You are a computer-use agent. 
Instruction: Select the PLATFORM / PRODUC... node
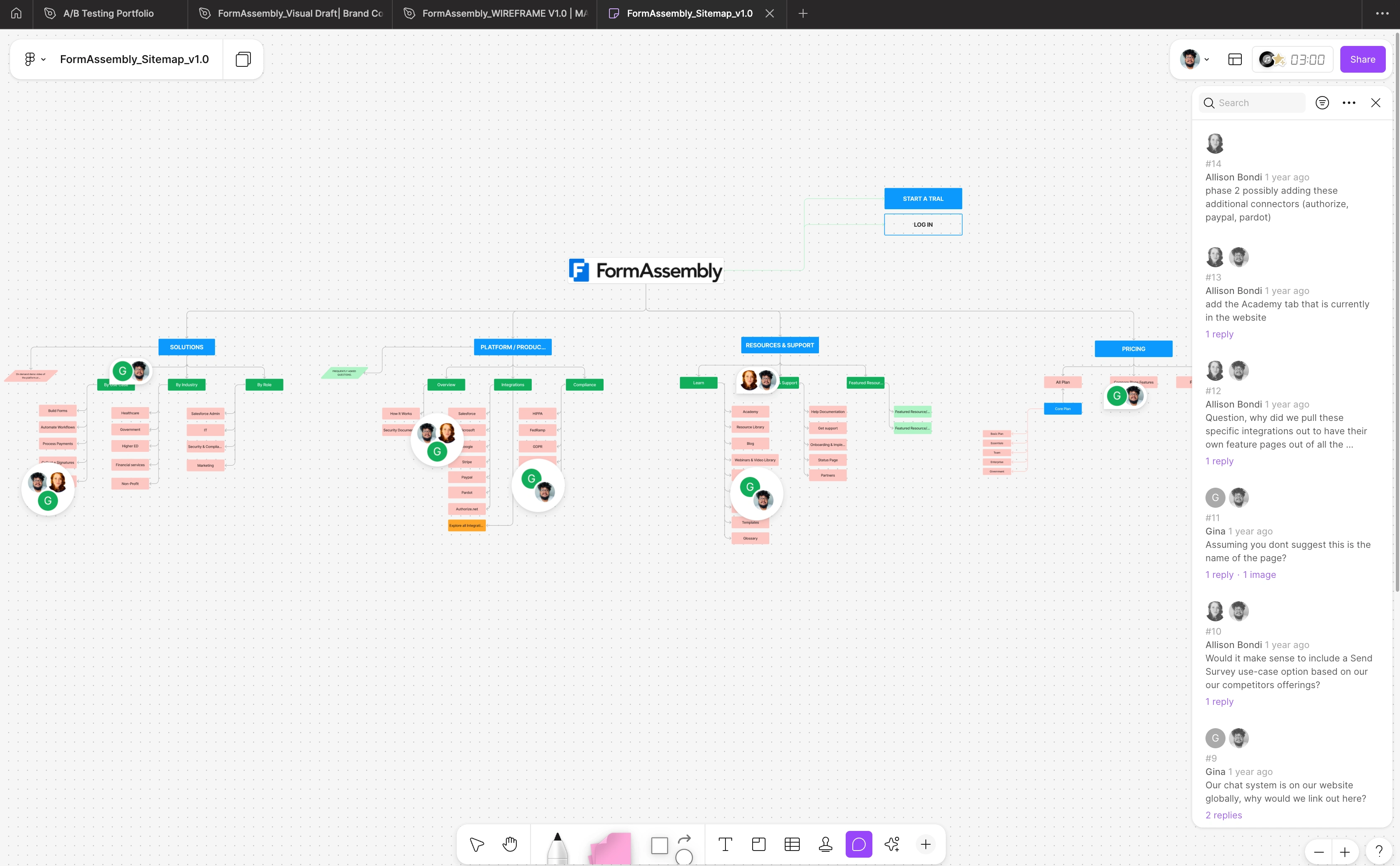(513, 347)
